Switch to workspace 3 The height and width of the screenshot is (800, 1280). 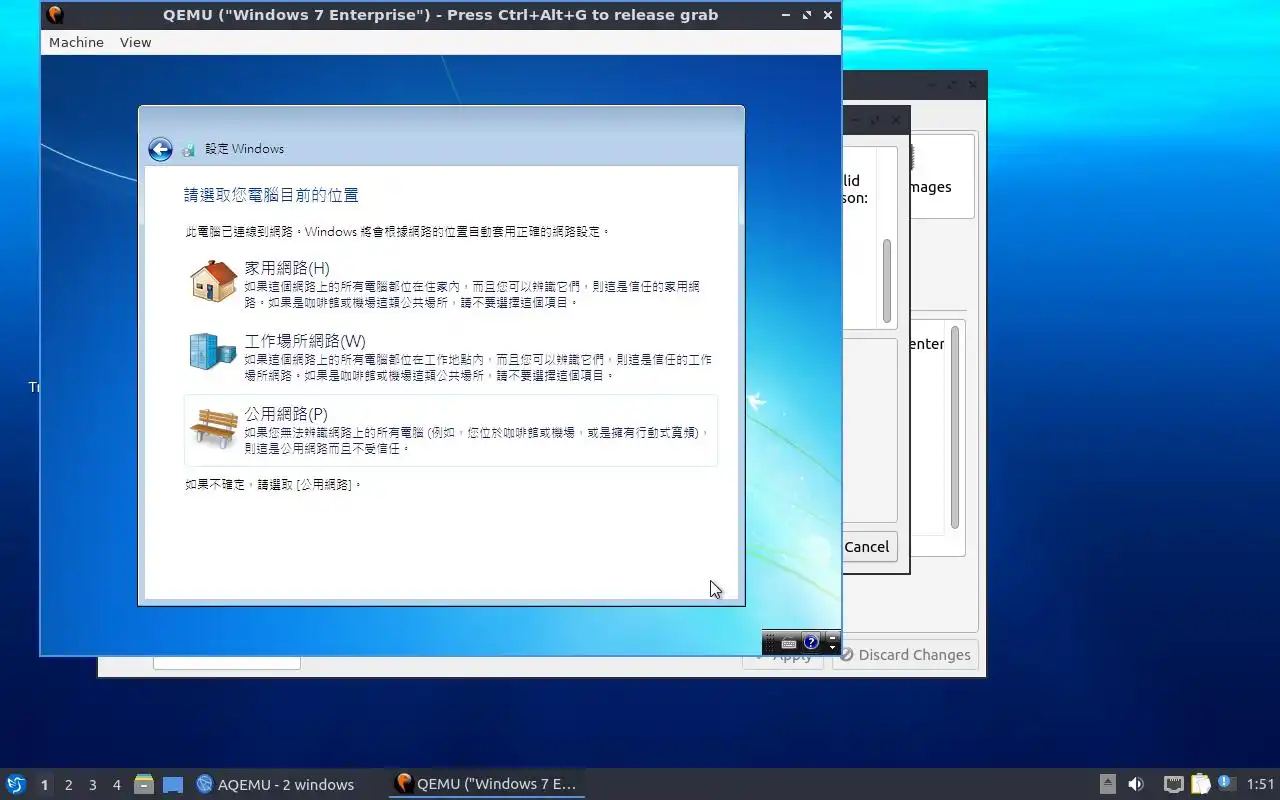pos(93,785)
